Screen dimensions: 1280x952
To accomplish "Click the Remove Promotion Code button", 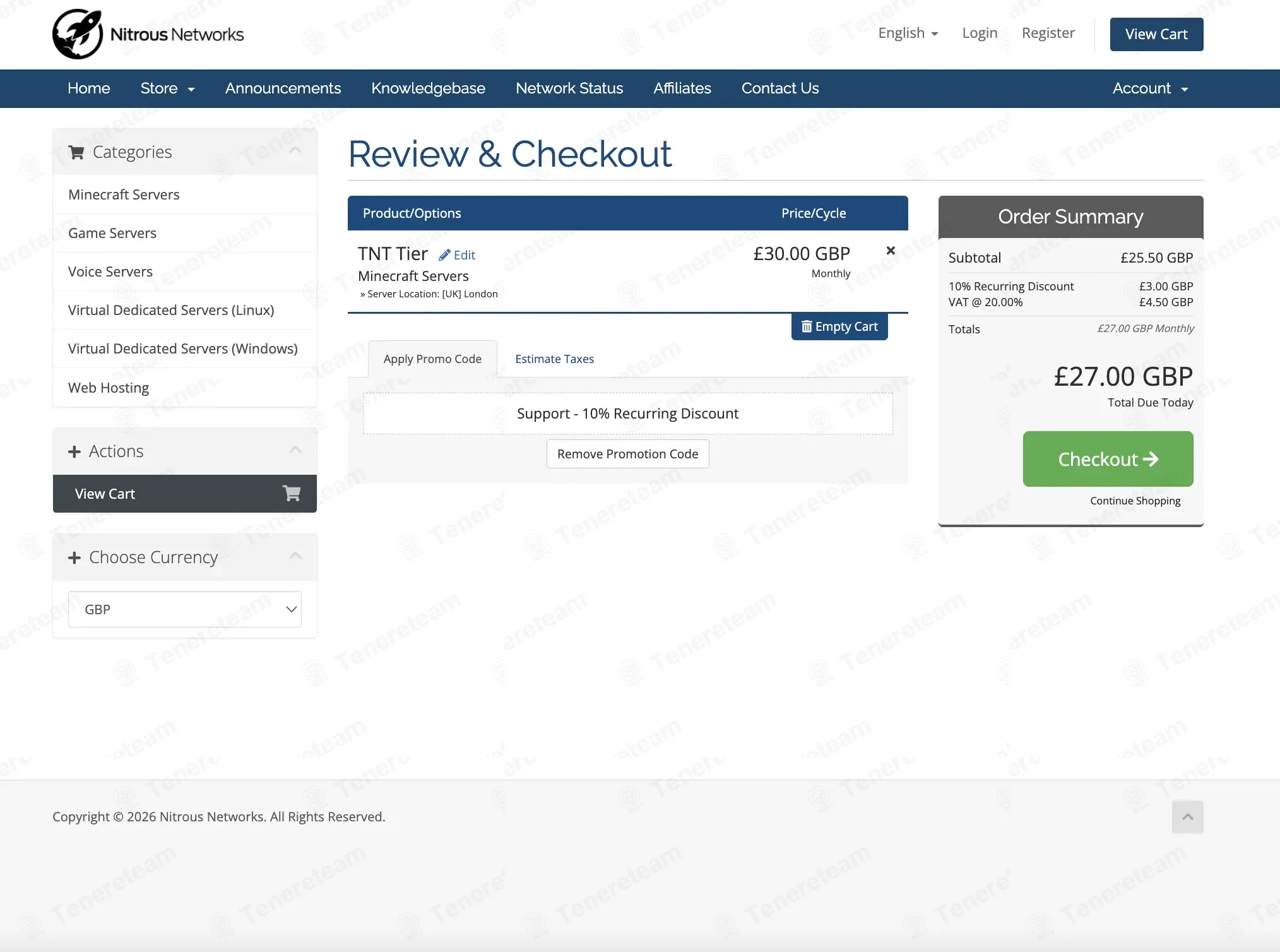I will click(628, 454).
